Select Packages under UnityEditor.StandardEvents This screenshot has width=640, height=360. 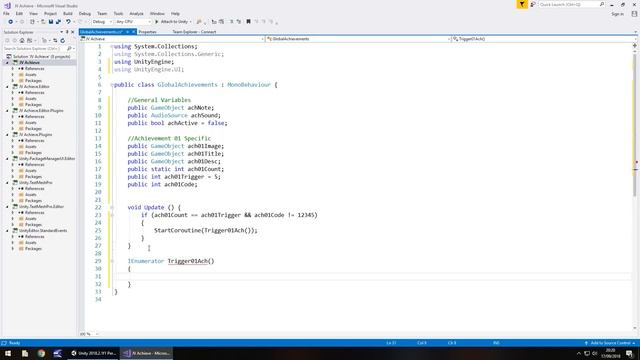(33, 249)
